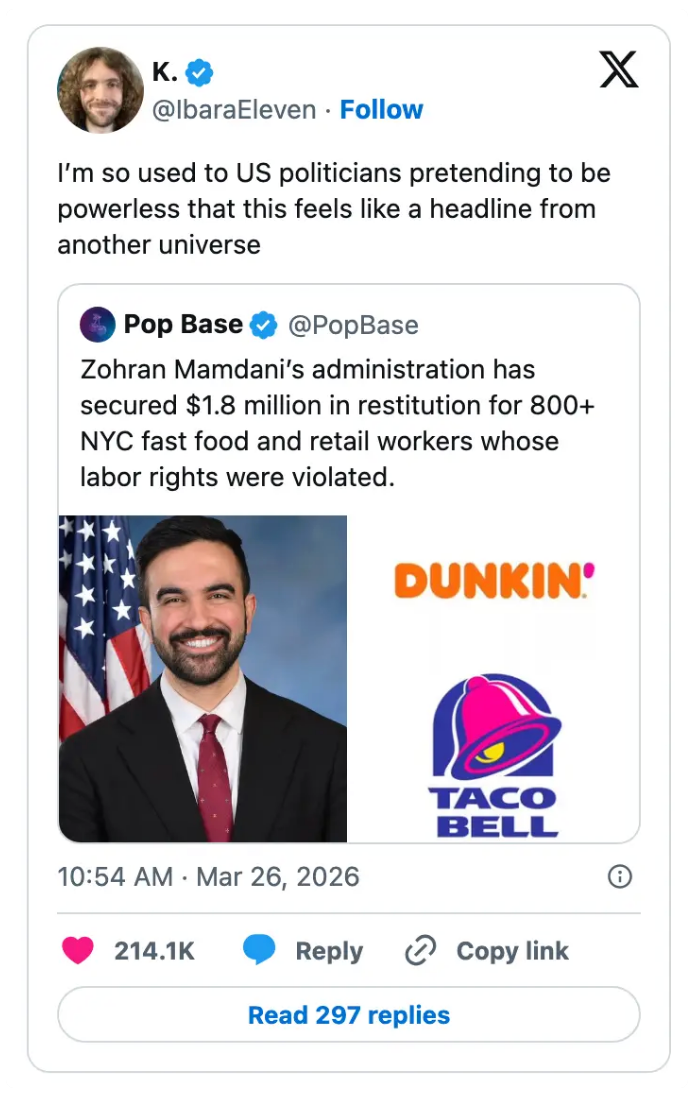Click Pop Base's verified checkmark

pos(262,324)
